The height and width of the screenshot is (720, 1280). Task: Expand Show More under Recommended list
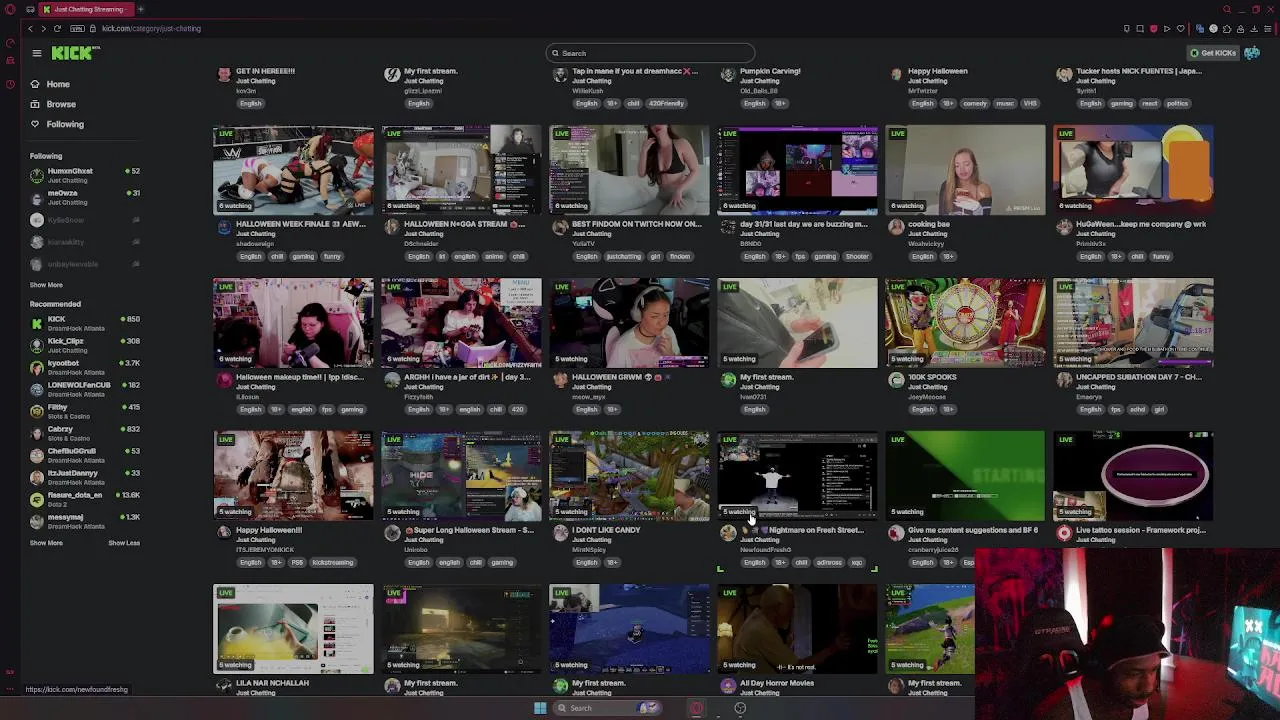pyautogui.click(x=46, y=543)
